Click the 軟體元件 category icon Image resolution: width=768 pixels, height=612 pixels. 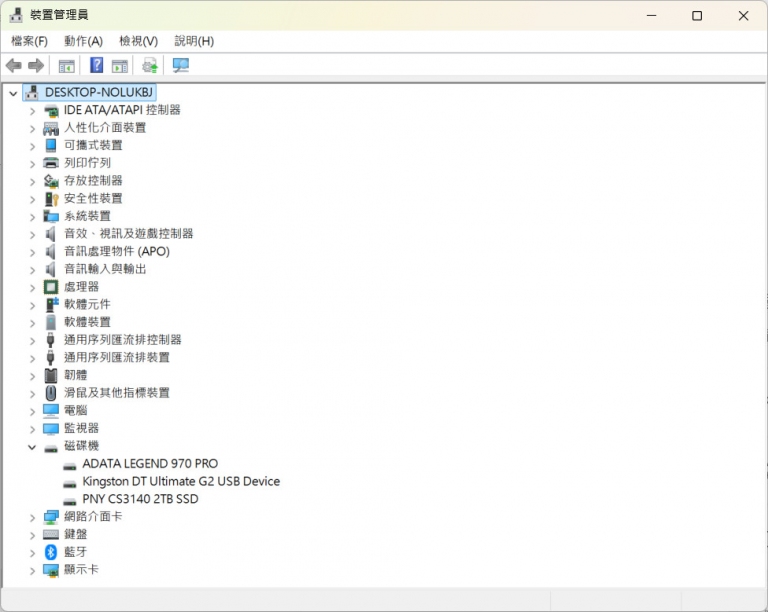51,305
